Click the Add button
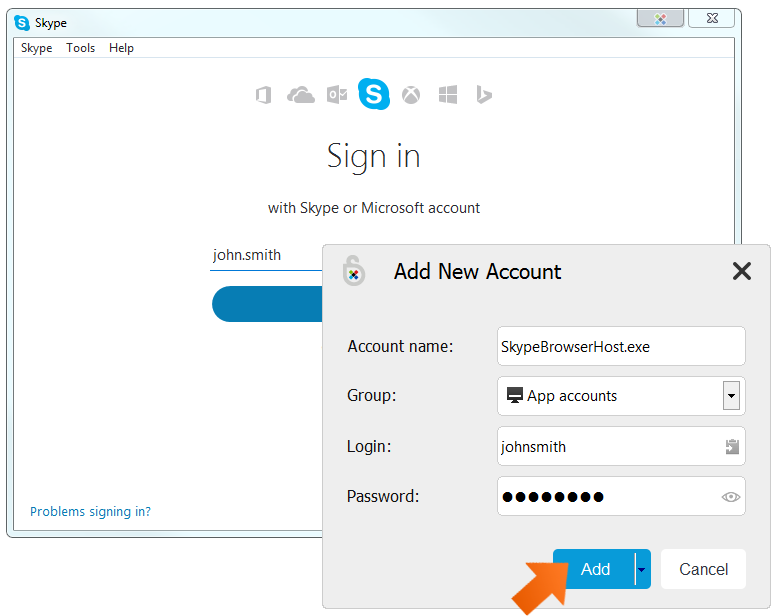The height and width of the screenshot is (616, 779). 595,569
